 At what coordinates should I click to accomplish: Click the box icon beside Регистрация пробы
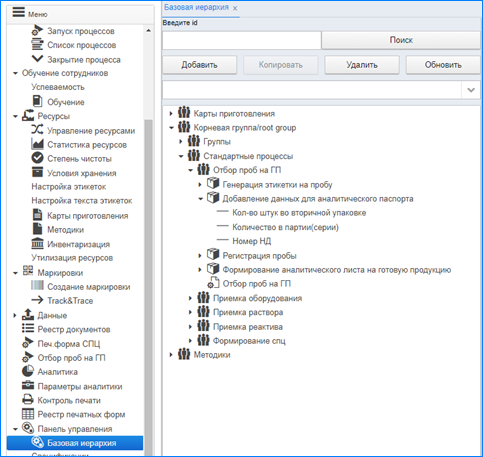[x=213, y=255]
